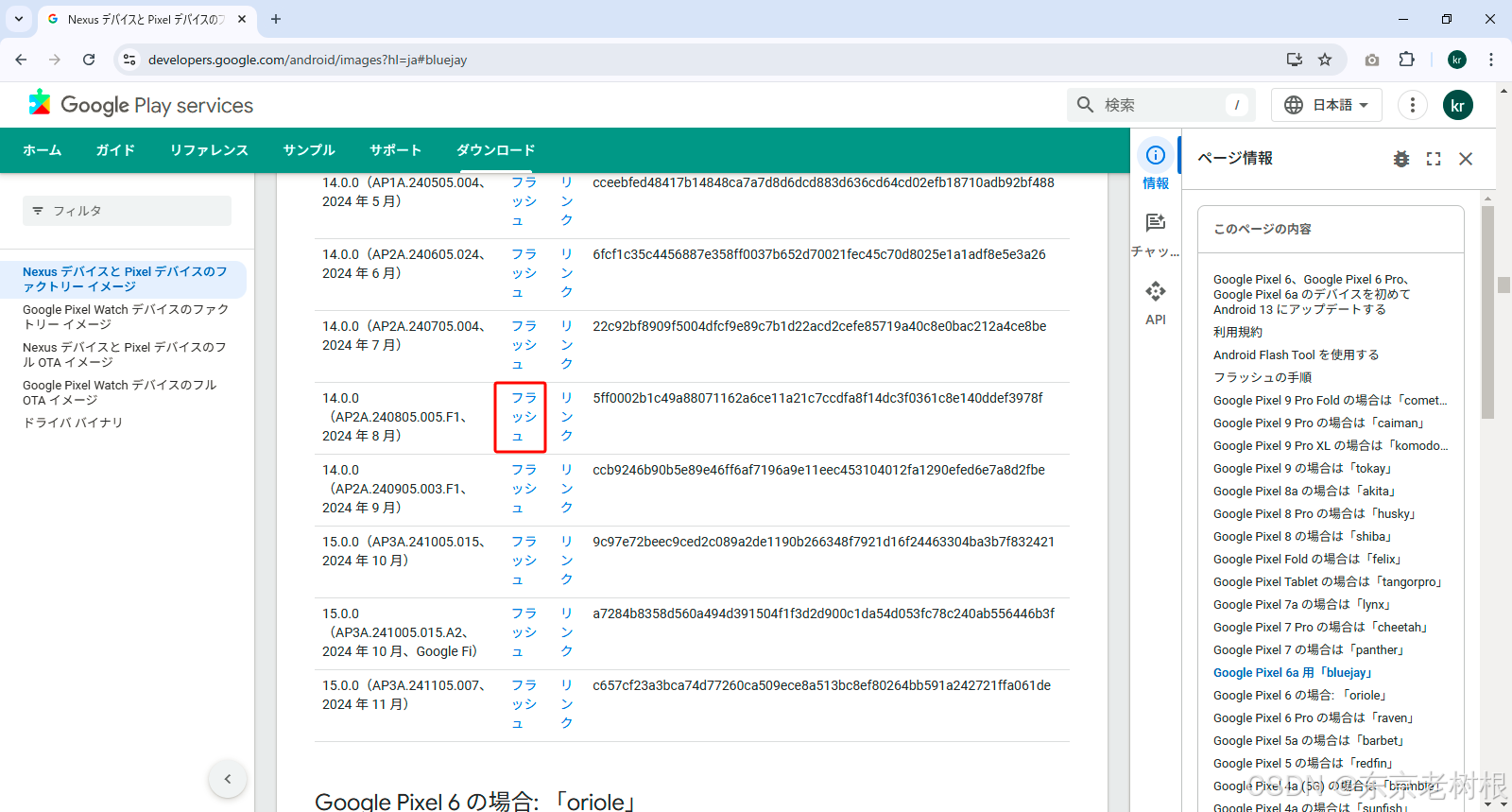Open the サポート tab
This screenshot has height=812, width=1512.
pos(395,150)
